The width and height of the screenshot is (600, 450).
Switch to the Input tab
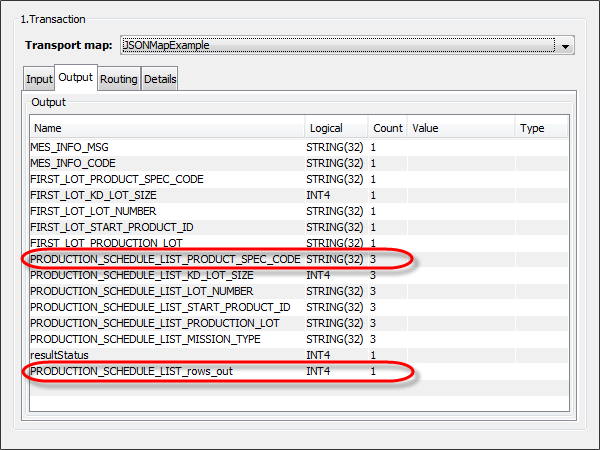[39, 79]
